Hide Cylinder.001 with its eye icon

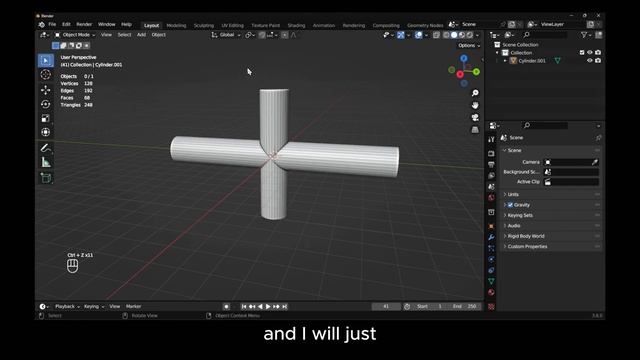590,60
